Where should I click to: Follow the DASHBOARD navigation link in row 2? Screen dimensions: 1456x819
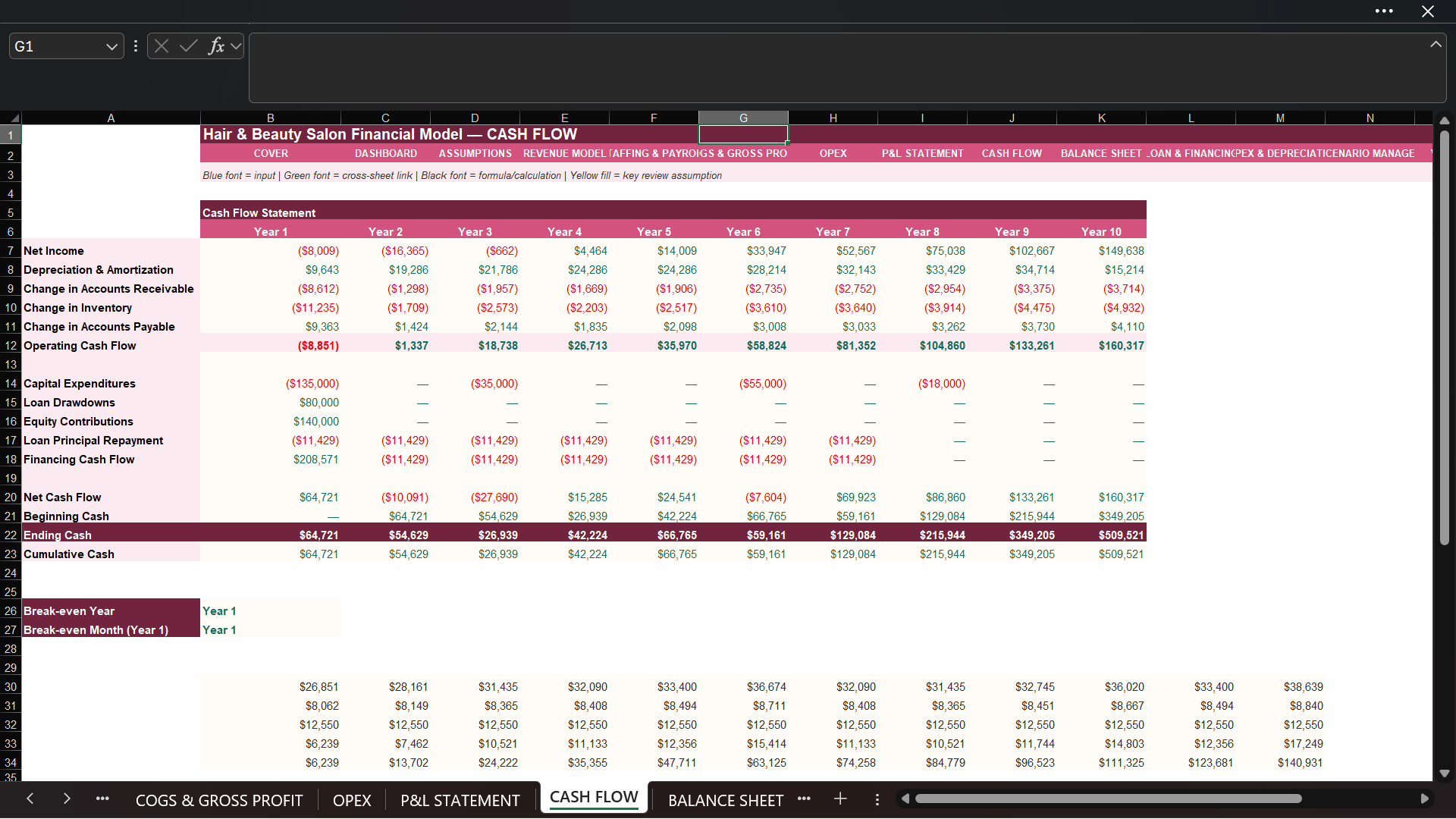(x=385, y=153)
